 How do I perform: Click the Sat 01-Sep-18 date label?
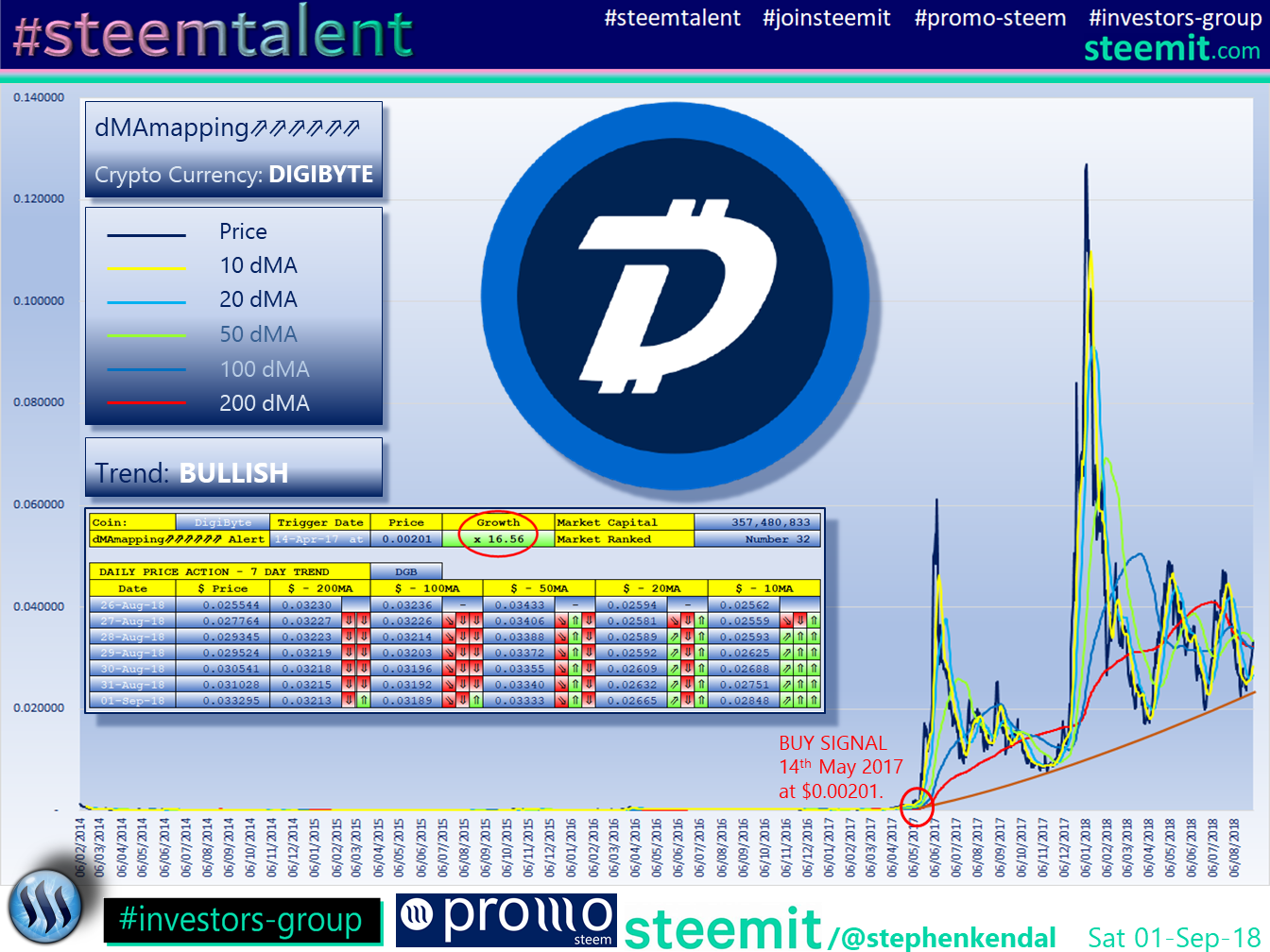1175,938
